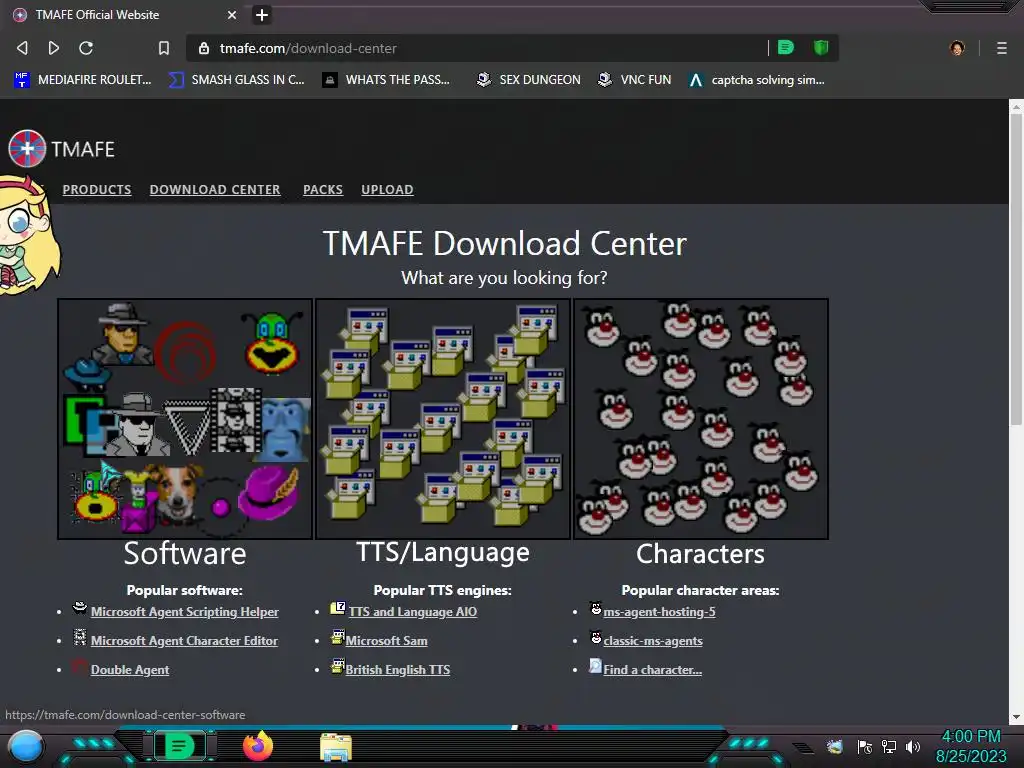The height and width of the screenshot is (768, 1024).
Task: Open the browser hamburger menu
Action: [x=1001, y=48]
